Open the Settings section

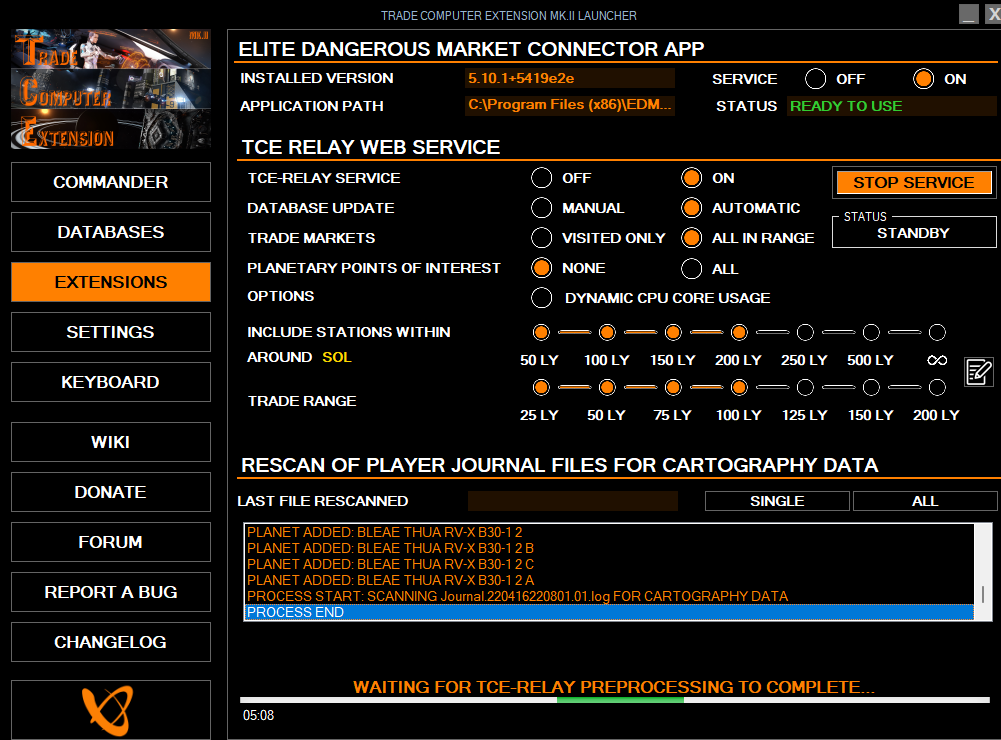pos(111,332)
